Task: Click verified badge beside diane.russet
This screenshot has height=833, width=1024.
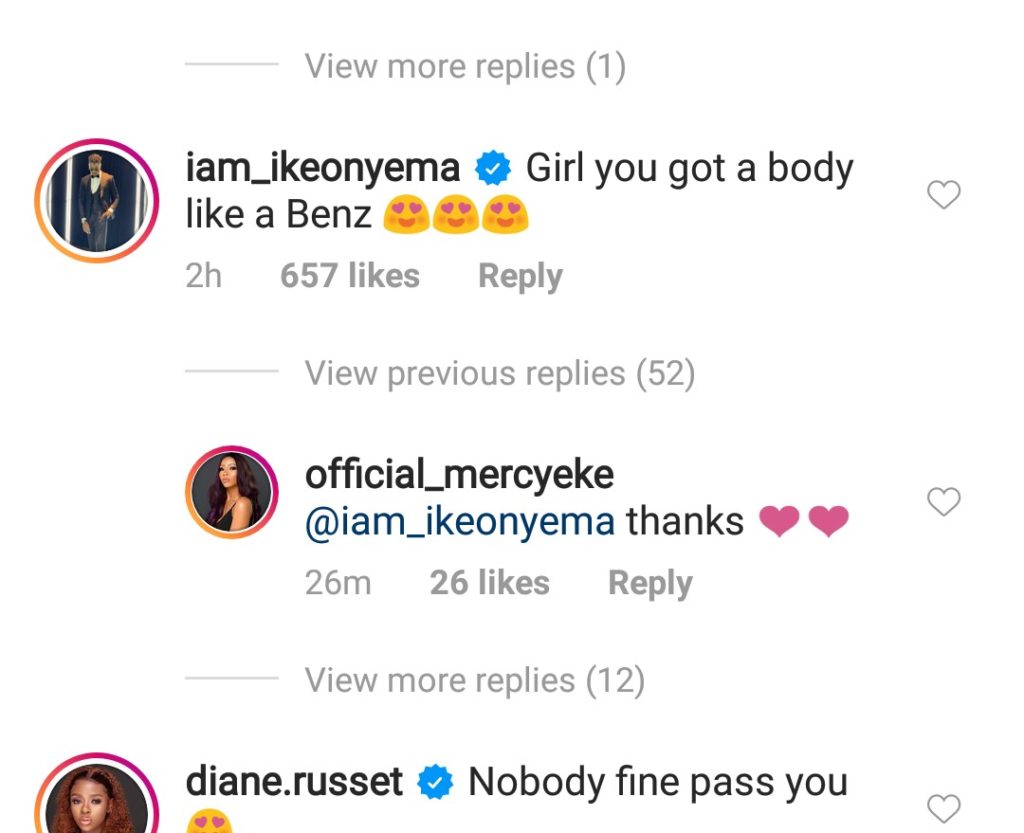Action: click(435, 783)
